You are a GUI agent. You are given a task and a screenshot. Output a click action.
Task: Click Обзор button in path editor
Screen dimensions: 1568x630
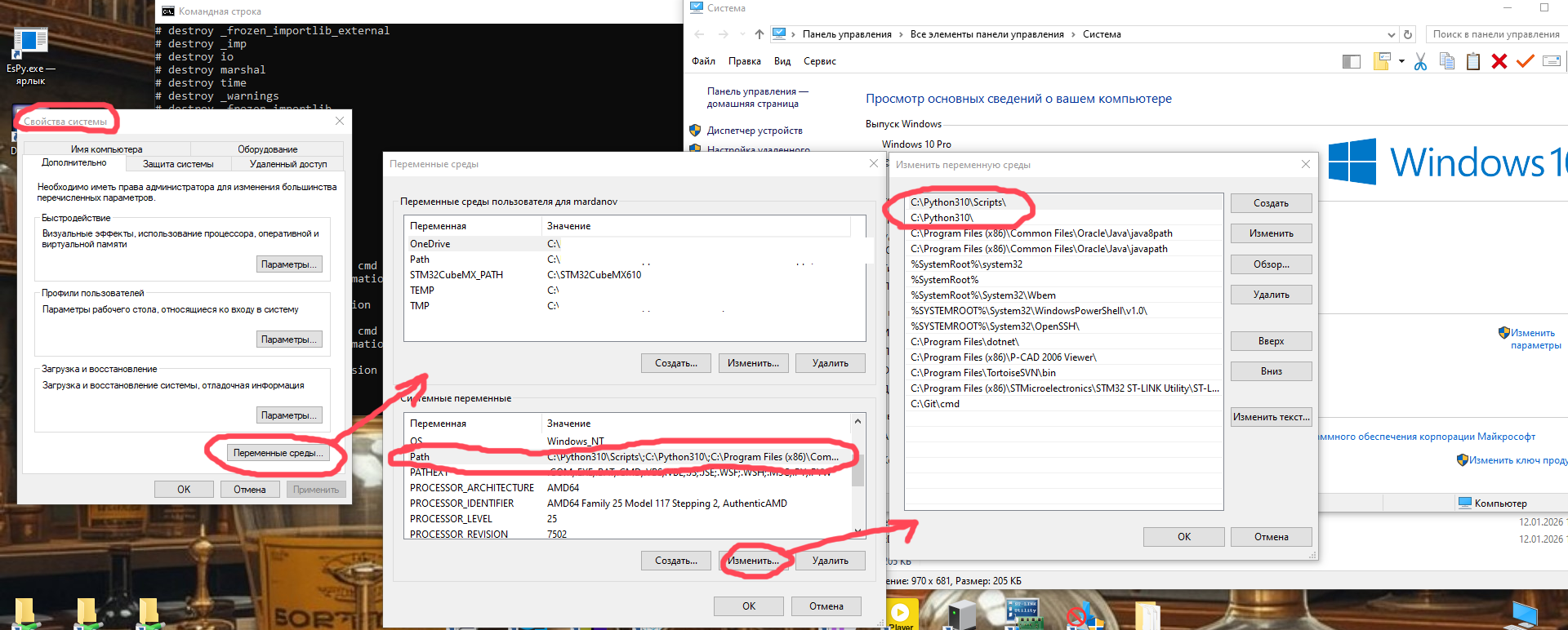pyautogui.click(x=1271, y=264)
